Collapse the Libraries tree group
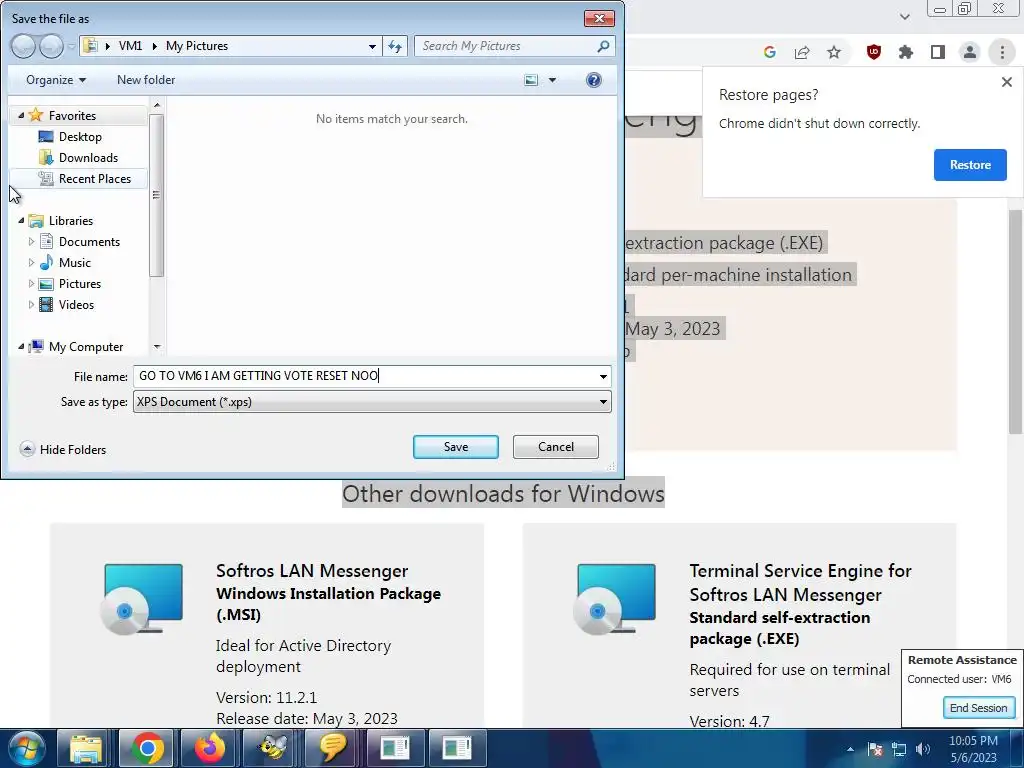Screen dimensions: 1024x768 (x=21, y=220)
